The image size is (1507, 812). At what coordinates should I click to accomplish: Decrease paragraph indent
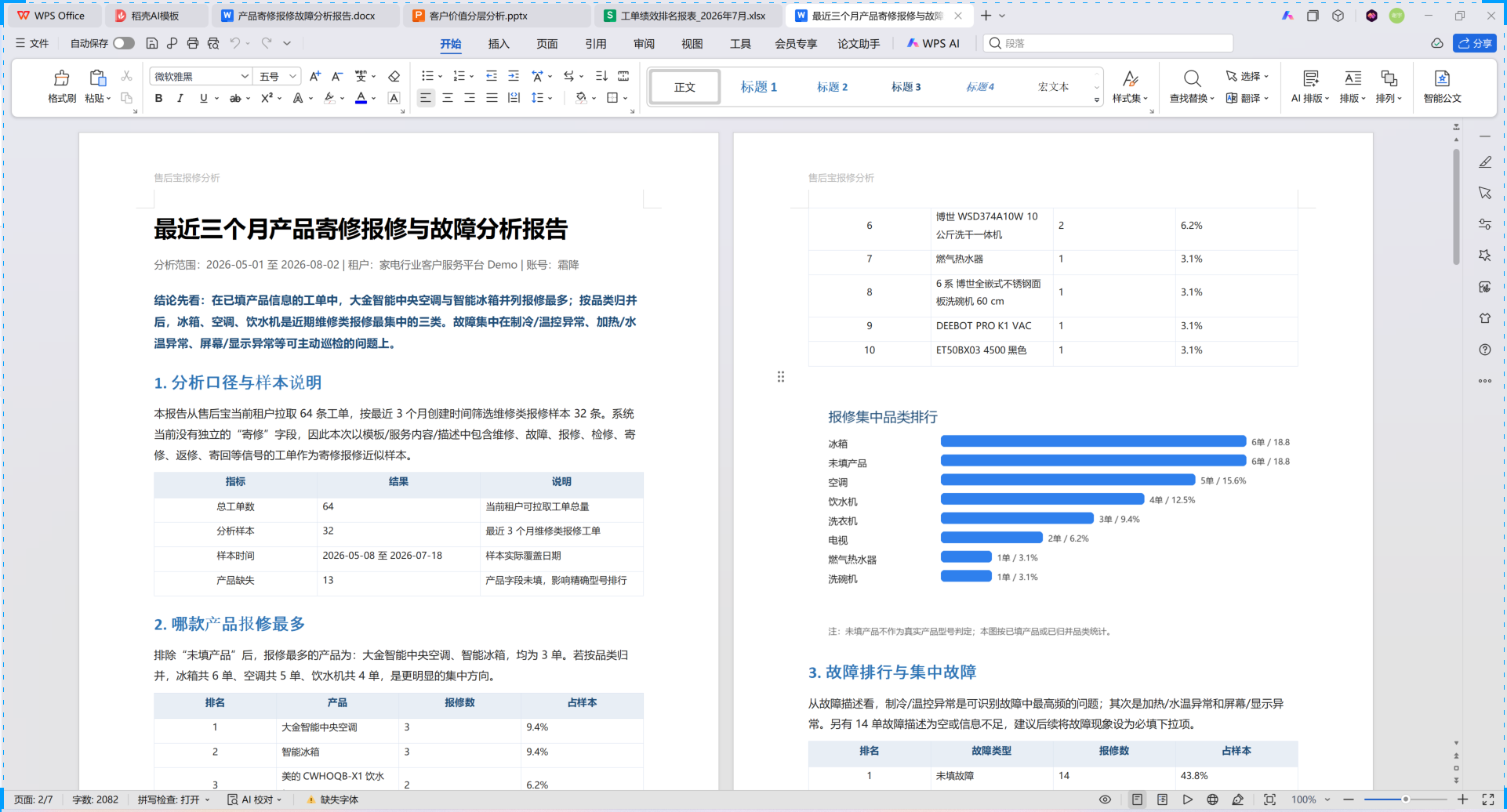point(492,76)
